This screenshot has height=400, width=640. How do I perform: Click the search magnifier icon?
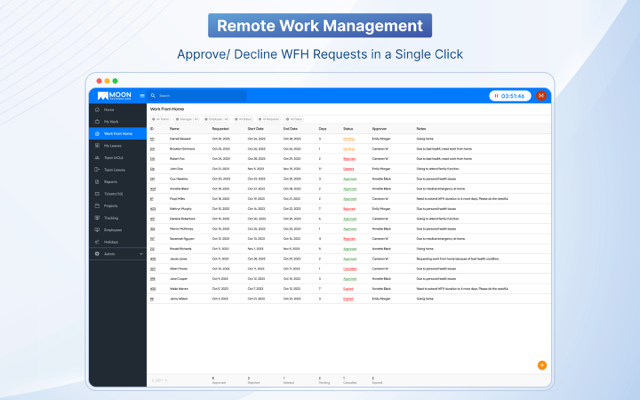[153, 96]
